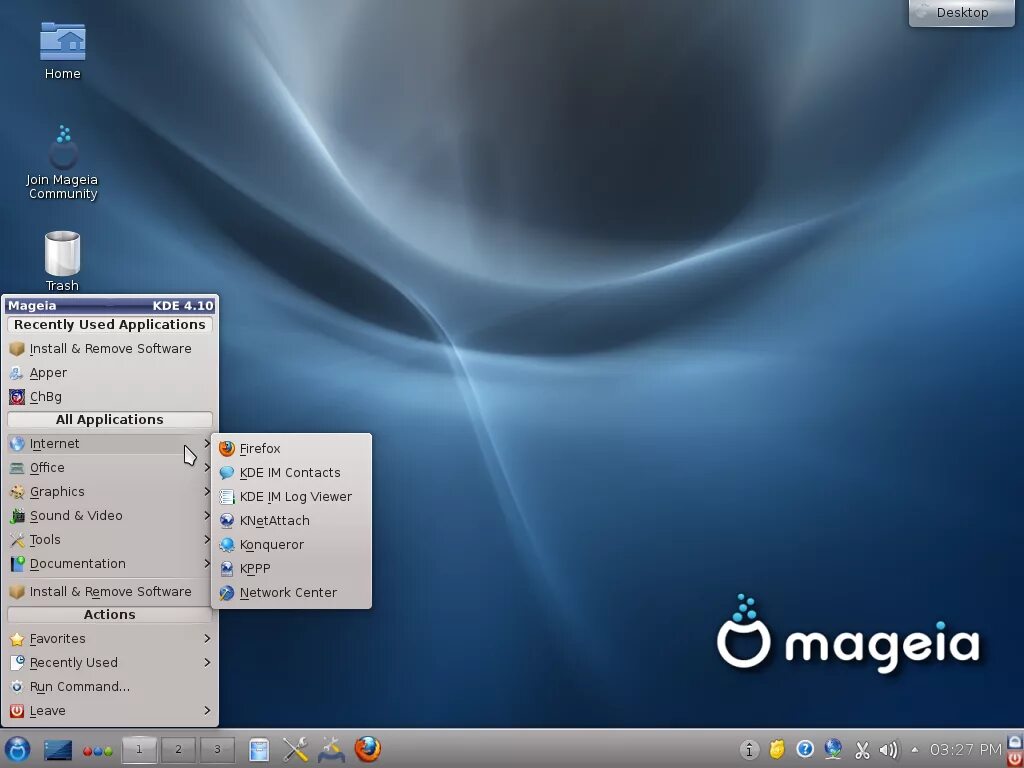This screenshot has width=1024, height=768.
Task: Click the lock screen icon above the power button
Action: 1015,742
